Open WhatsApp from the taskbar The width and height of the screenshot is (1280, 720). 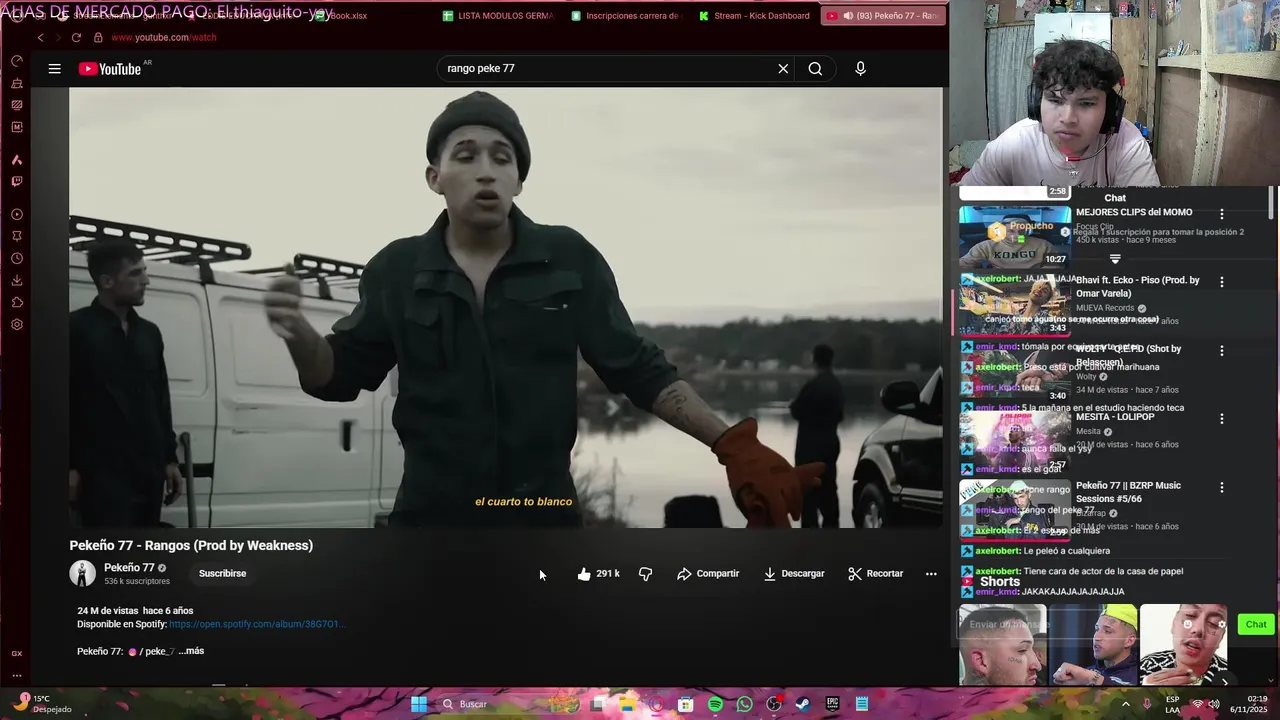click(744, 704)
